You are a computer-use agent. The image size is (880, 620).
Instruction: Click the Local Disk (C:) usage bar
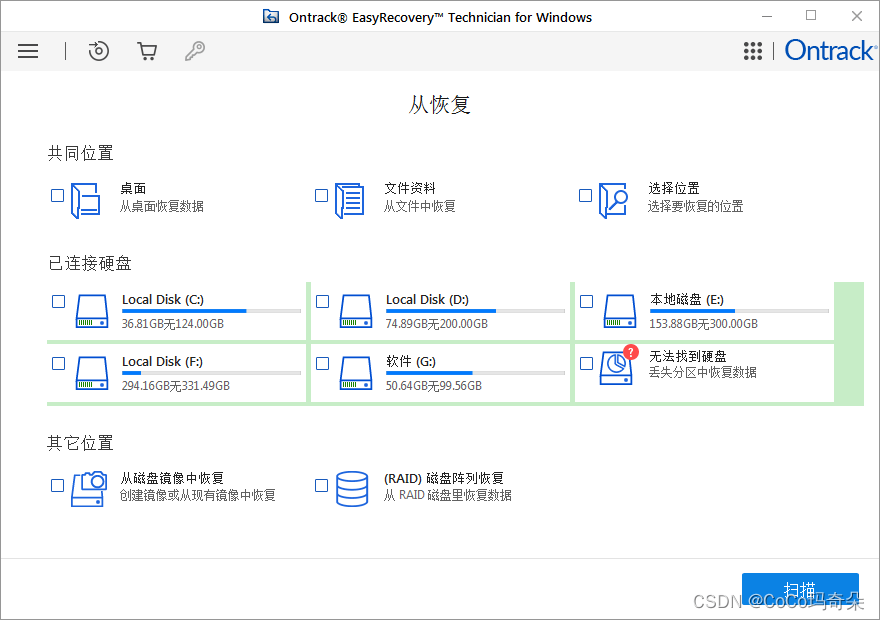(211, 311)
